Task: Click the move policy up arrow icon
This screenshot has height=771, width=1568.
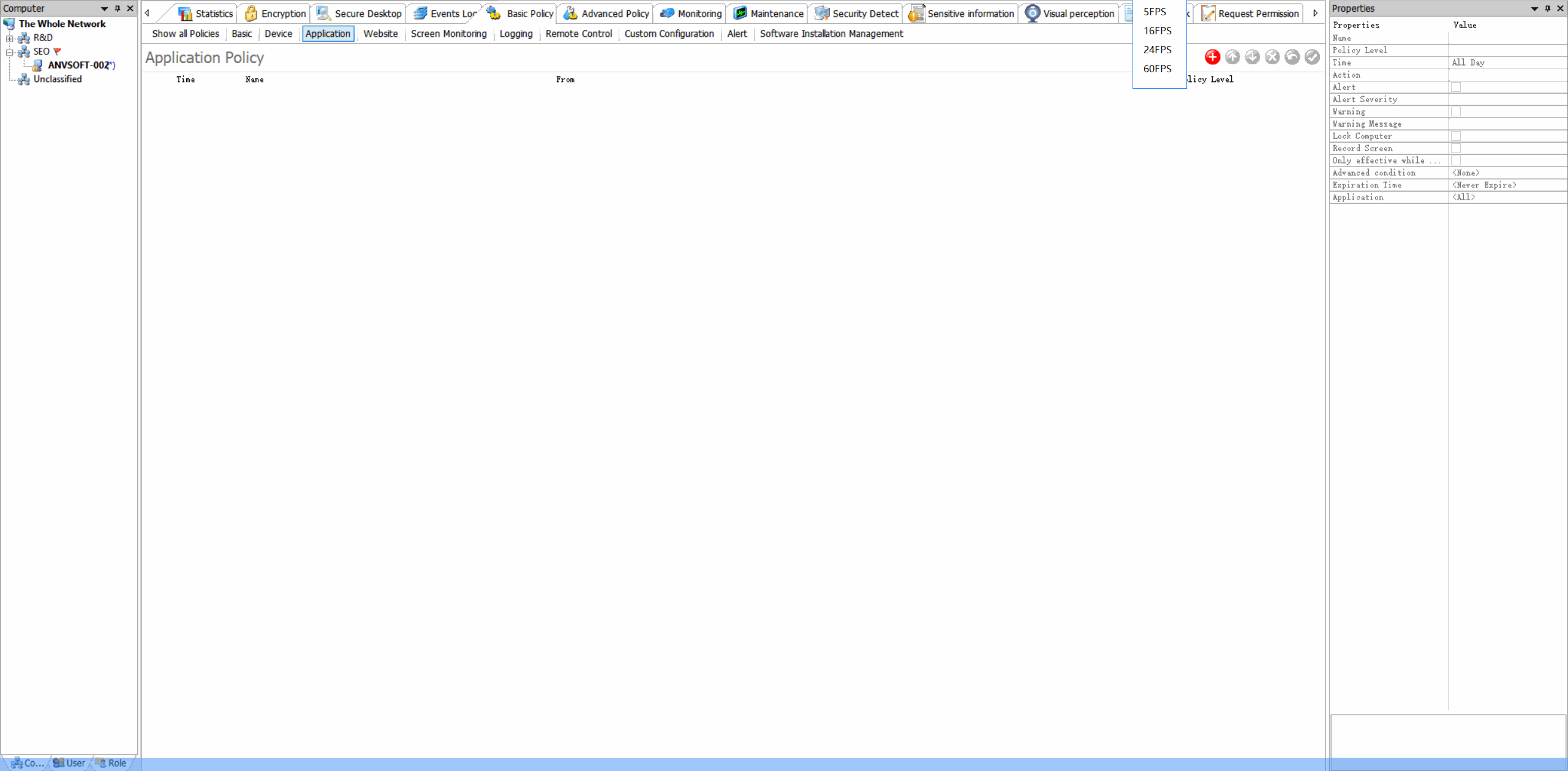Action: pyautogui.click(x=1232, y=57)
